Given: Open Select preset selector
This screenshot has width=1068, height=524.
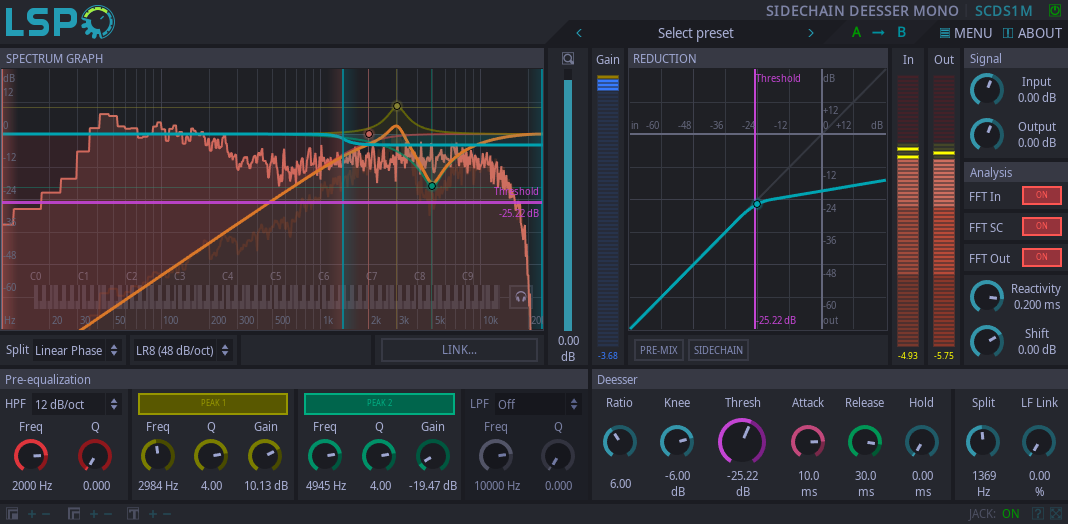Looking at the screenshot, I should coord(695,33).
